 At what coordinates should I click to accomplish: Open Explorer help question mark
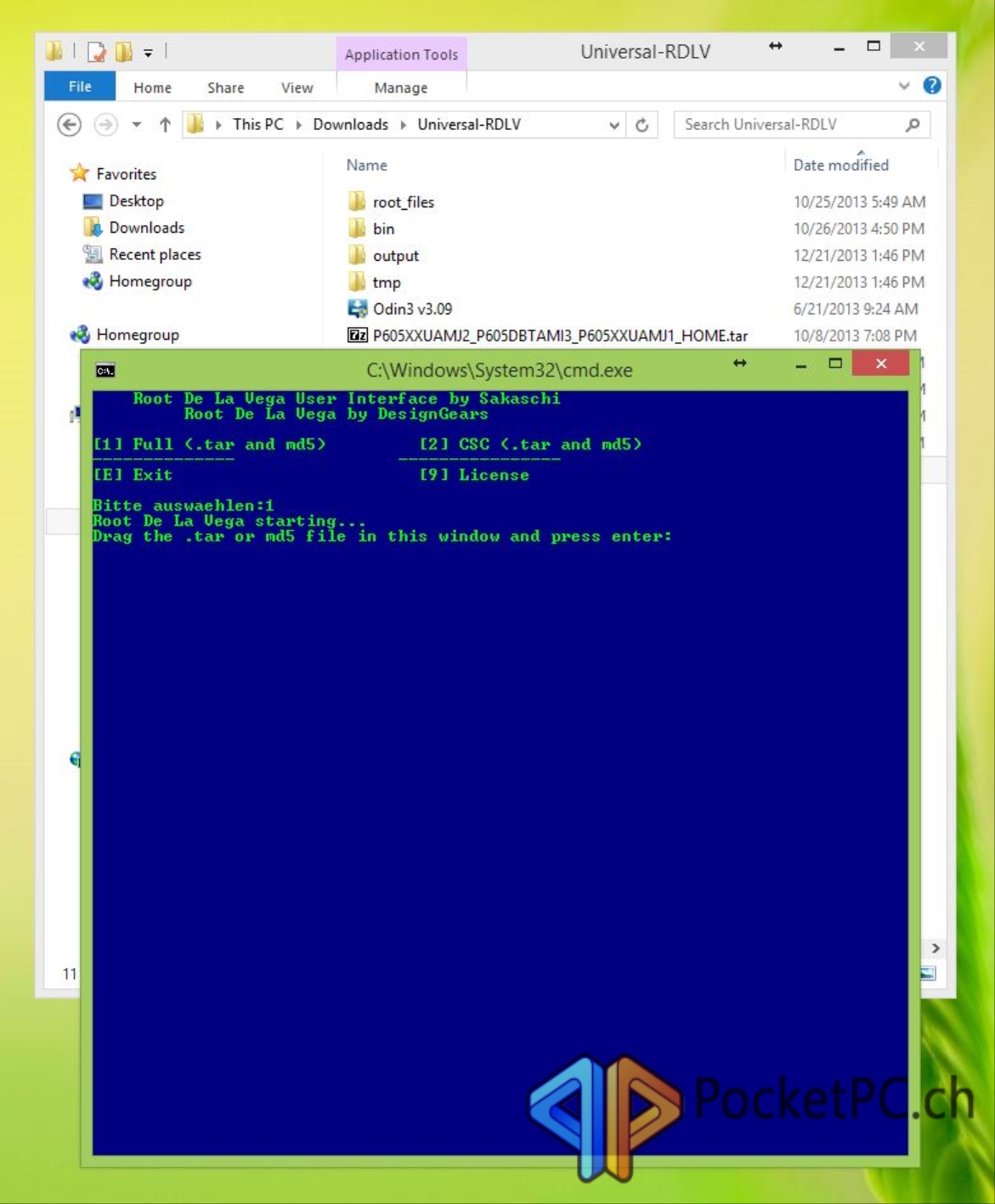(932, 85)
